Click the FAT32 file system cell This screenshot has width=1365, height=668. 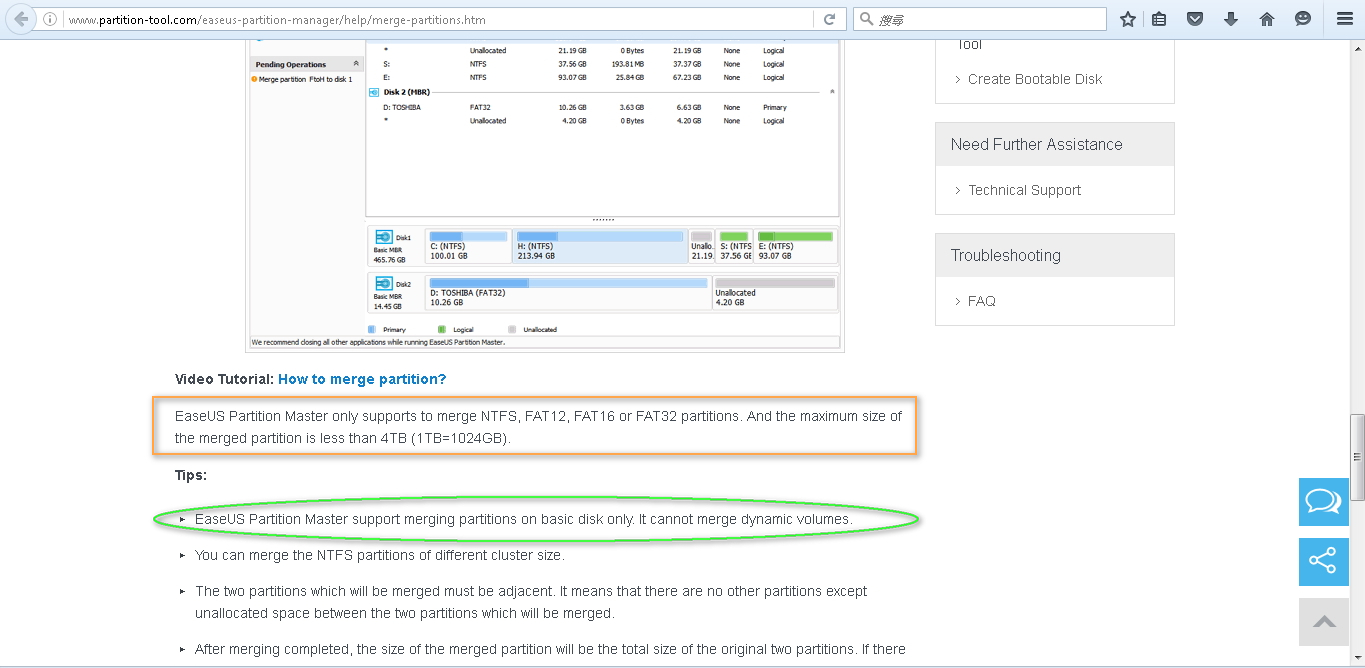[x=481, y=107]
